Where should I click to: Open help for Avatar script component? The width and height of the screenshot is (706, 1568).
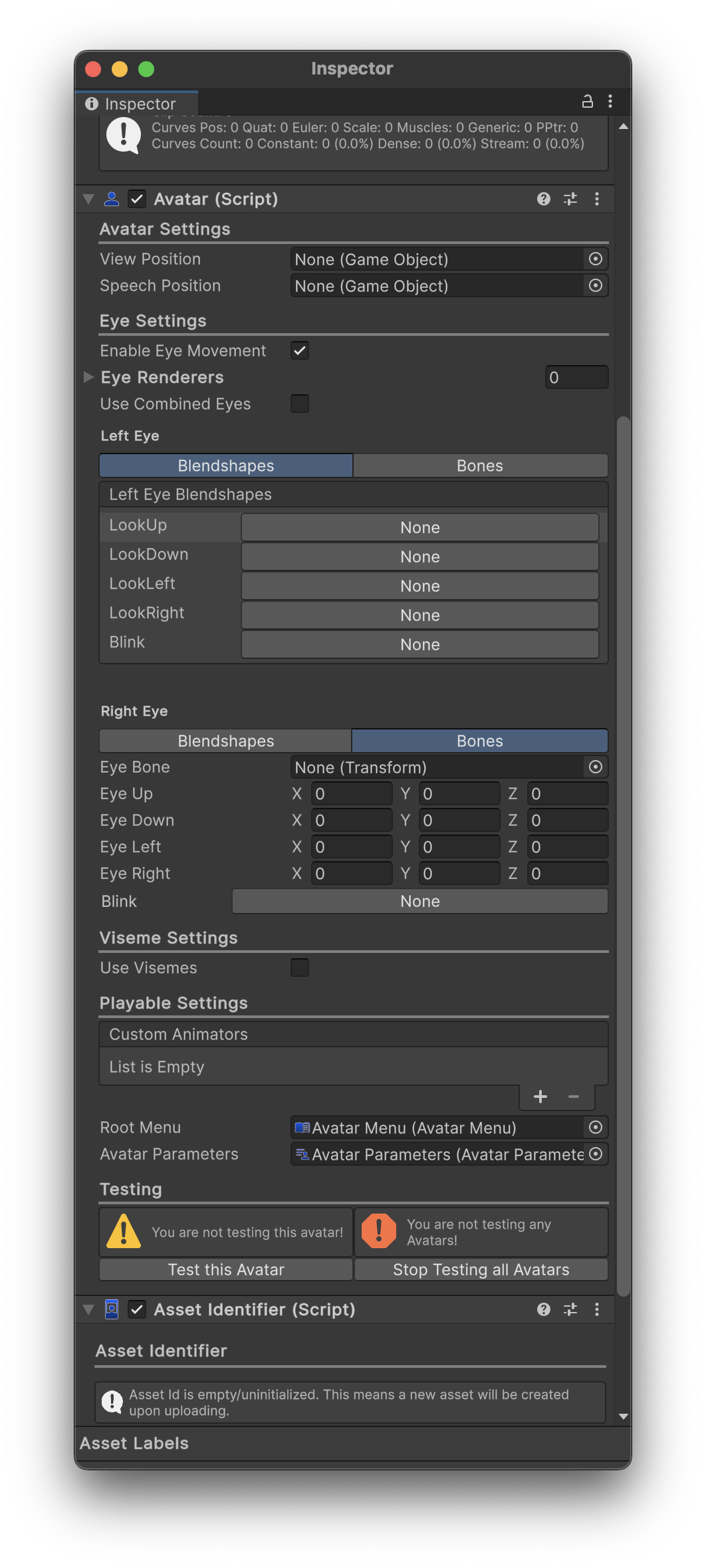coord(543,199)
